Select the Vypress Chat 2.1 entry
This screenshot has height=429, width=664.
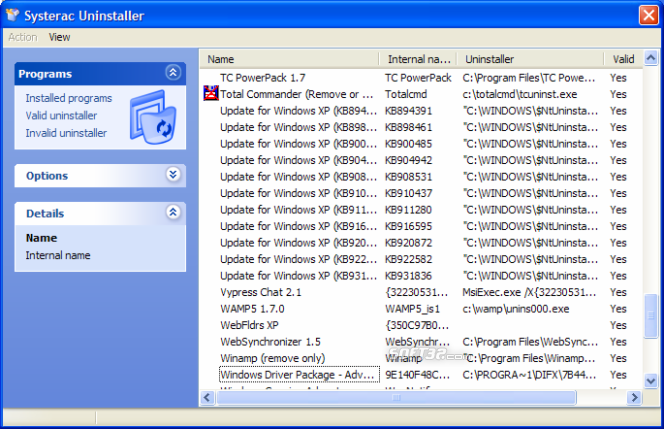click(261, 293)
